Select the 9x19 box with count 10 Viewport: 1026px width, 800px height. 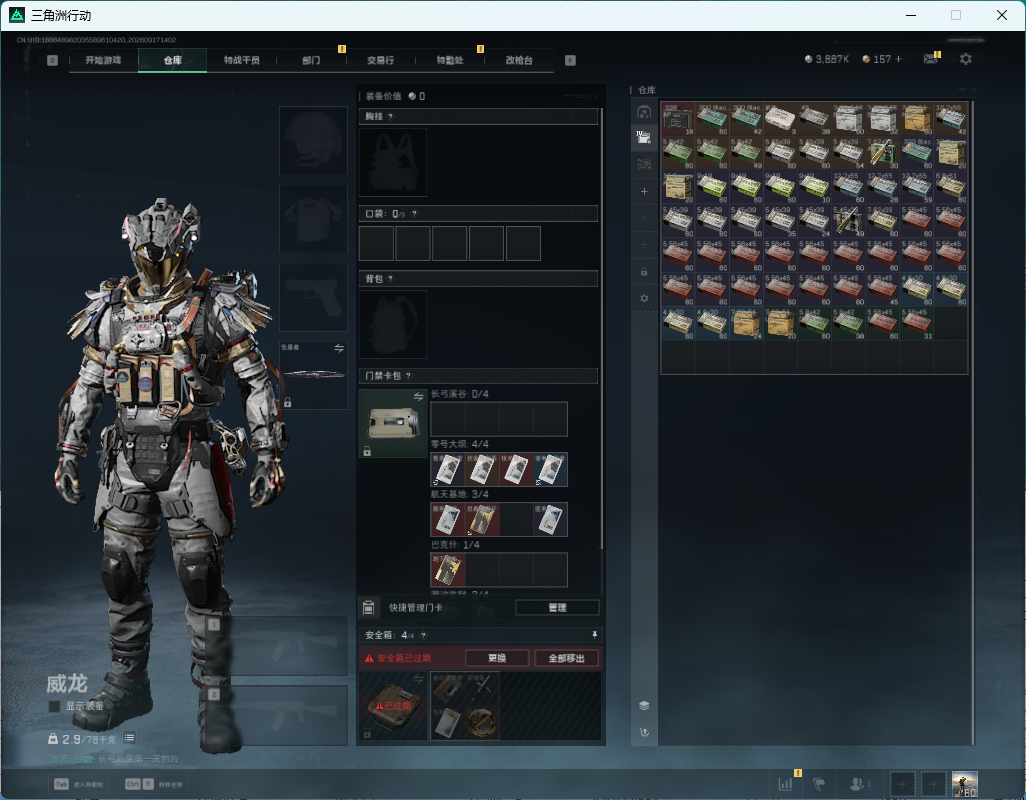(814, 186)
